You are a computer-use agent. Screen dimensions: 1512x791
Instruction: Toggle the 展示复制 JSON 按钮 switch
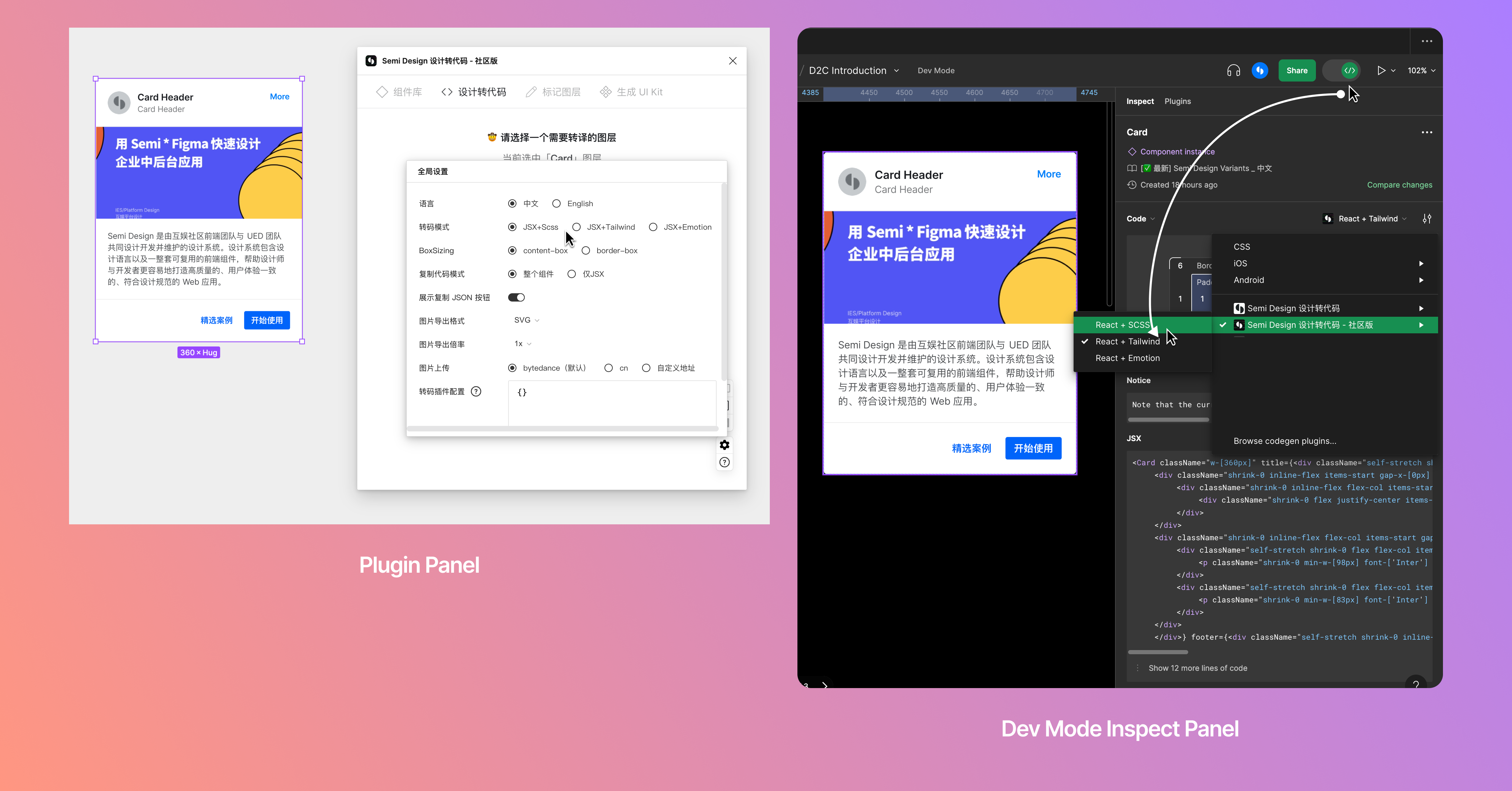tap(516, 297)
